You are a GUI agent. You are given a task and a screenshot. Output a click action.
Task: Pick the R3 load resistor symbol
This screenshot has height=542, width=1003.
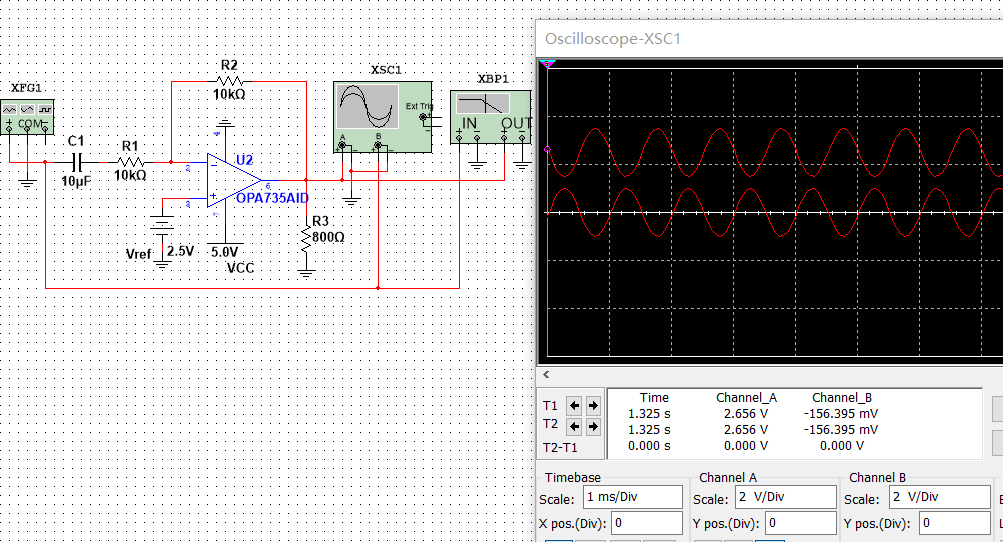tap(306, 238)
